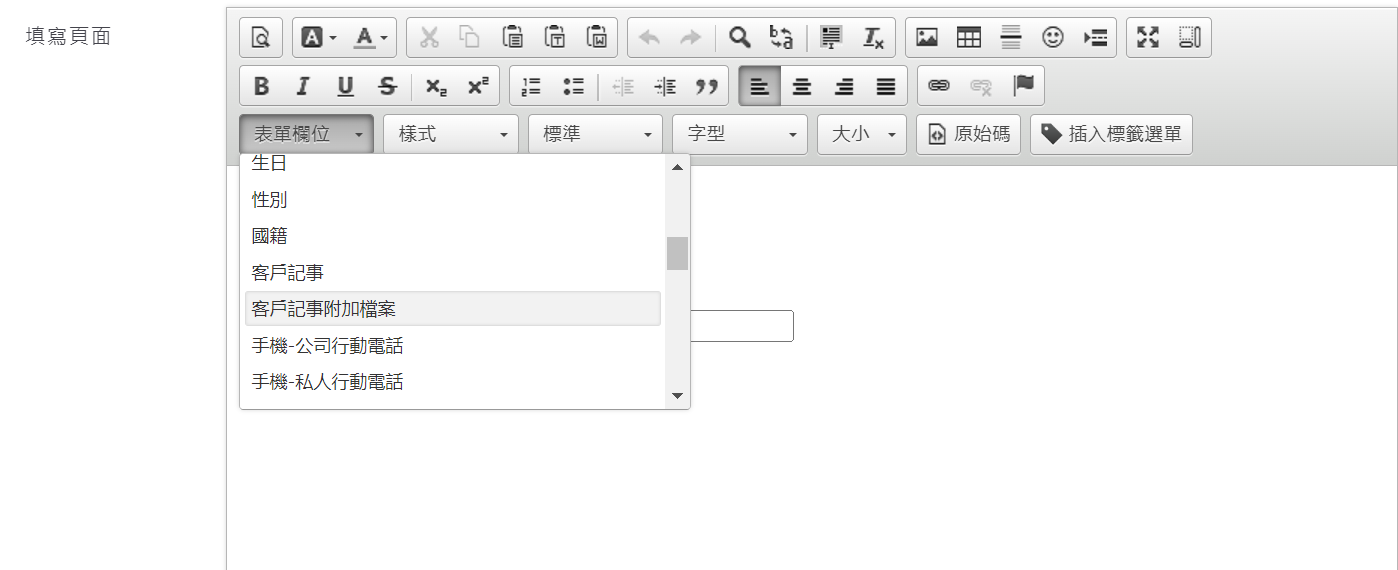Click the find magnifier icon
The height and width of the screenshot is (570, 1398).
coord(739,37)
